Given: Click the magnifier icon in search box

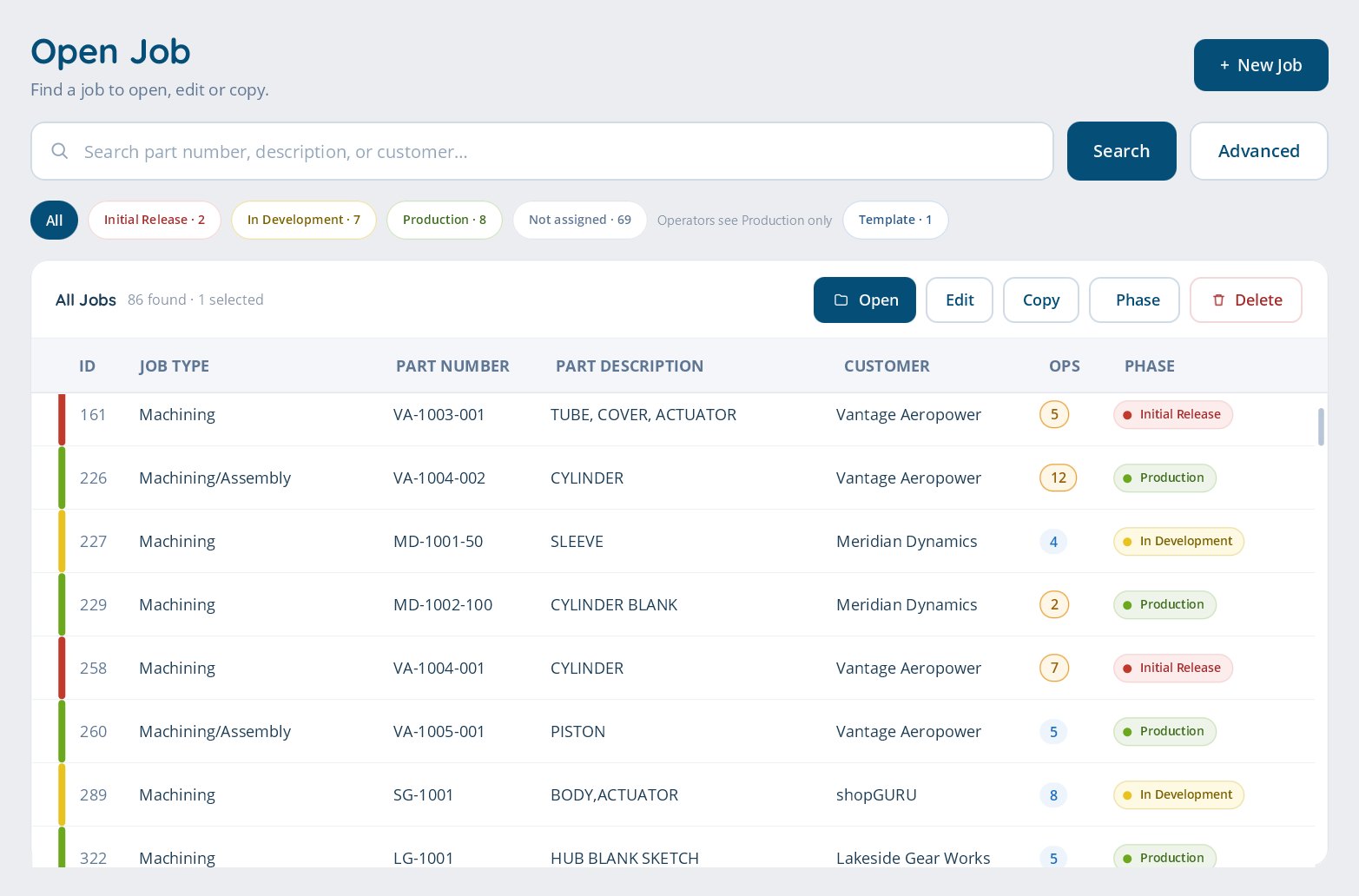Looking at the screenshot, I should 60,151.
